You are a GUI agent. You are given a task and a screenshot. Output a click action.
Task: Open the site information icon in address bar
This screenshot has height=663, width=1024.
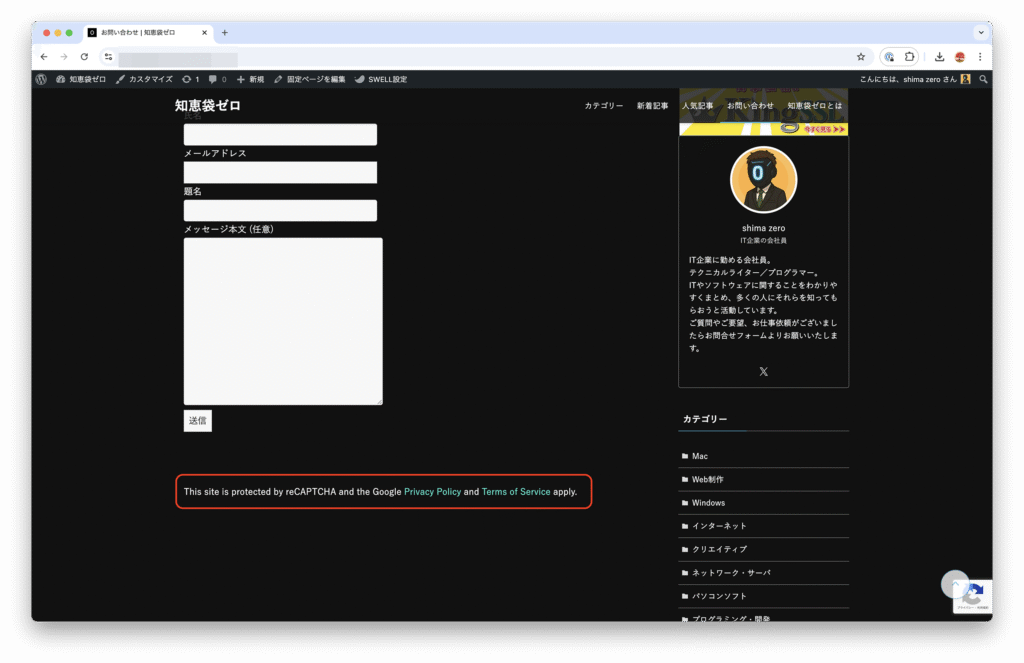(x=108, y=57)
